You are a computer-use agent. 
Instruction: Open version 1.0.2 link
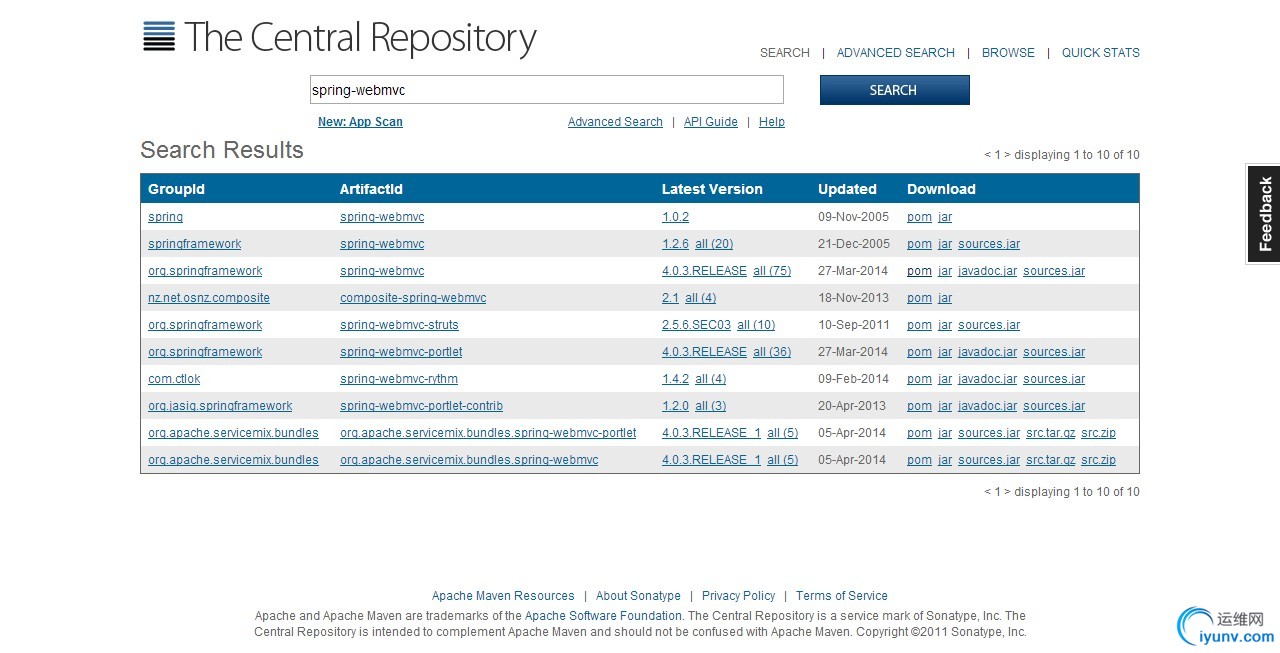pos(675,217)
